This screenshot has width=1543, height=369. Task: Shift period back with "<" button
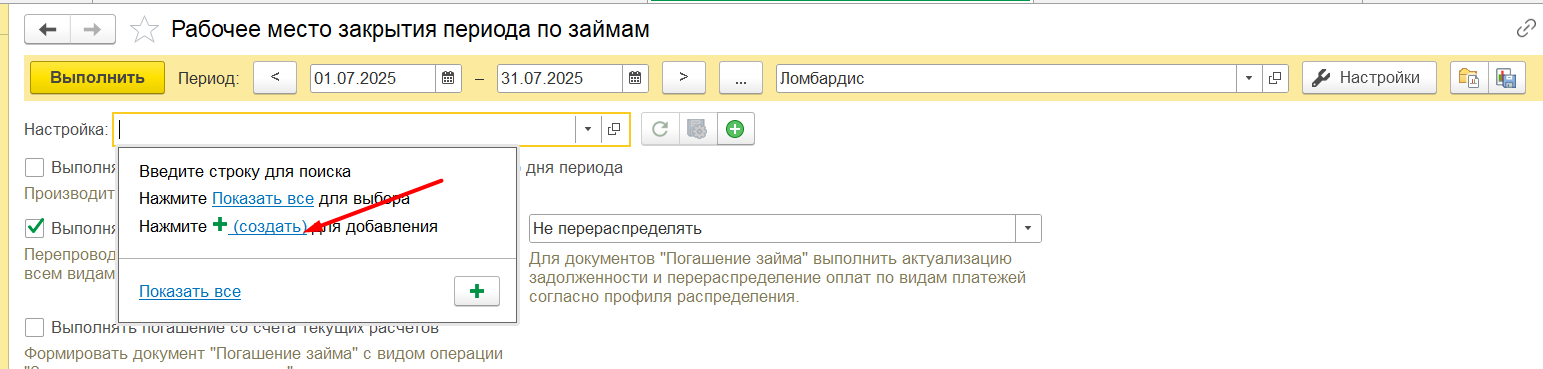[x=275, y=78]
